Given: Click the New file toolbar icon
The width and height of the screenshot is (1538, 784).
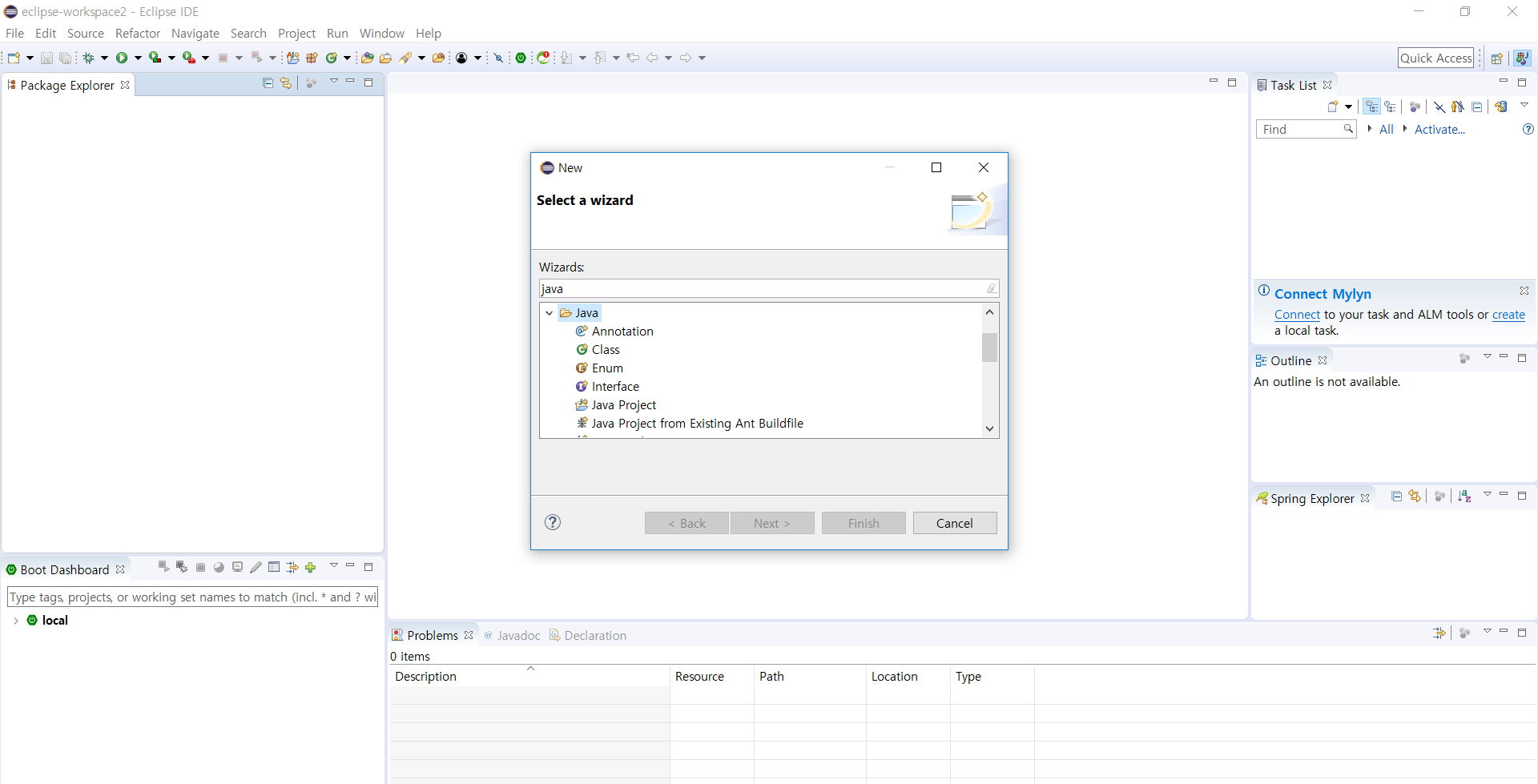Looking at the screenshot, I should click(14, 58).
